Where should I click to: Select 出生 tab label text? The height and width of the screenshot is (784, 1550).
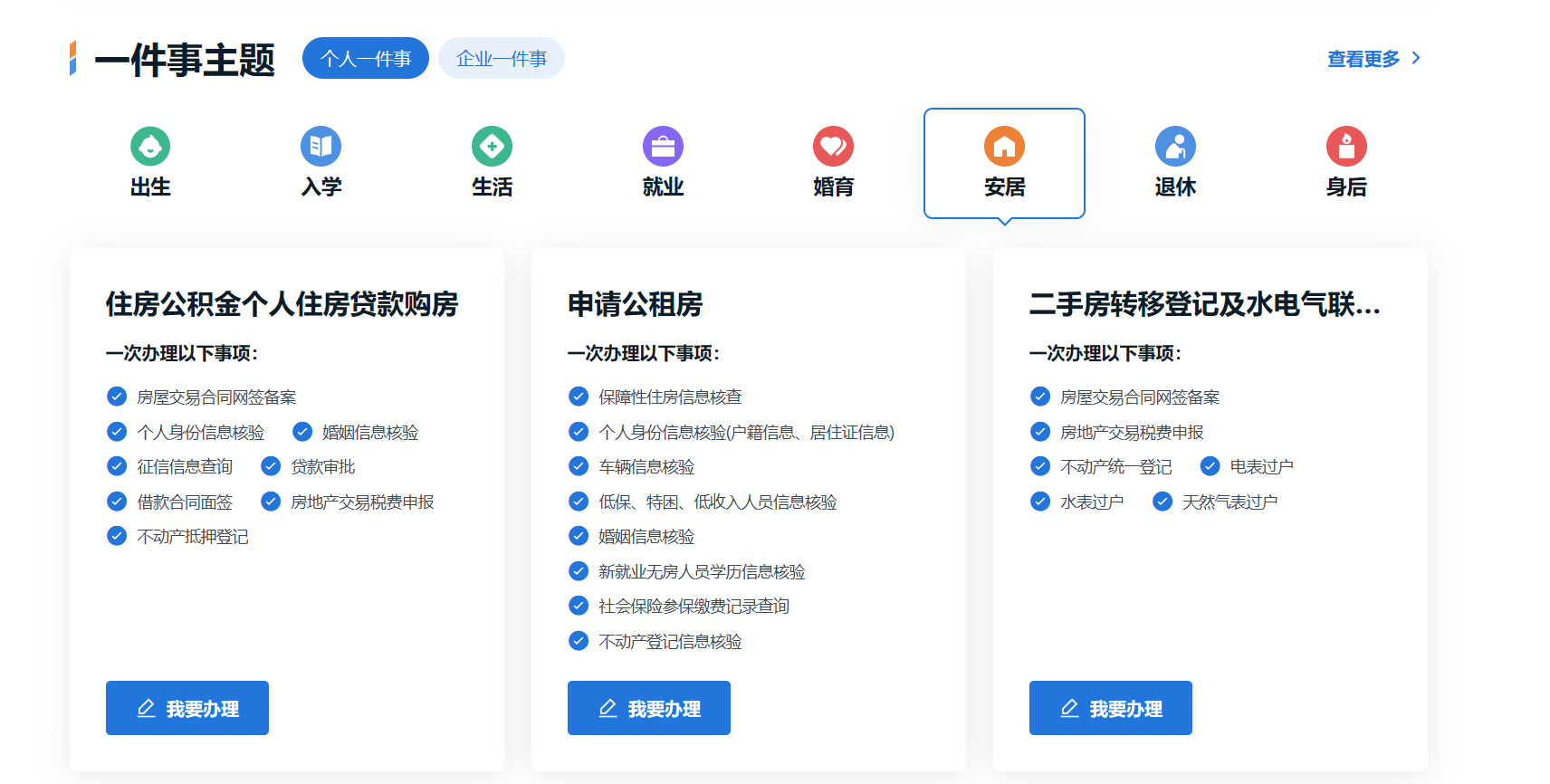pos(150,186)
